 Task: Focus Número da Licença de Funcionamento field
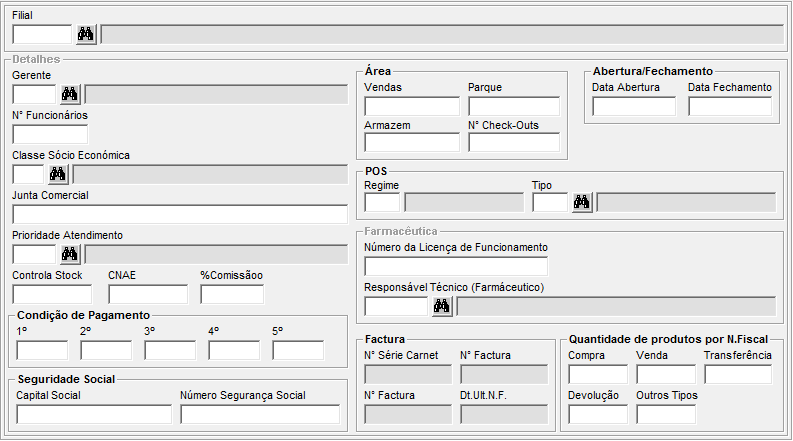click(x=456, y=266)
